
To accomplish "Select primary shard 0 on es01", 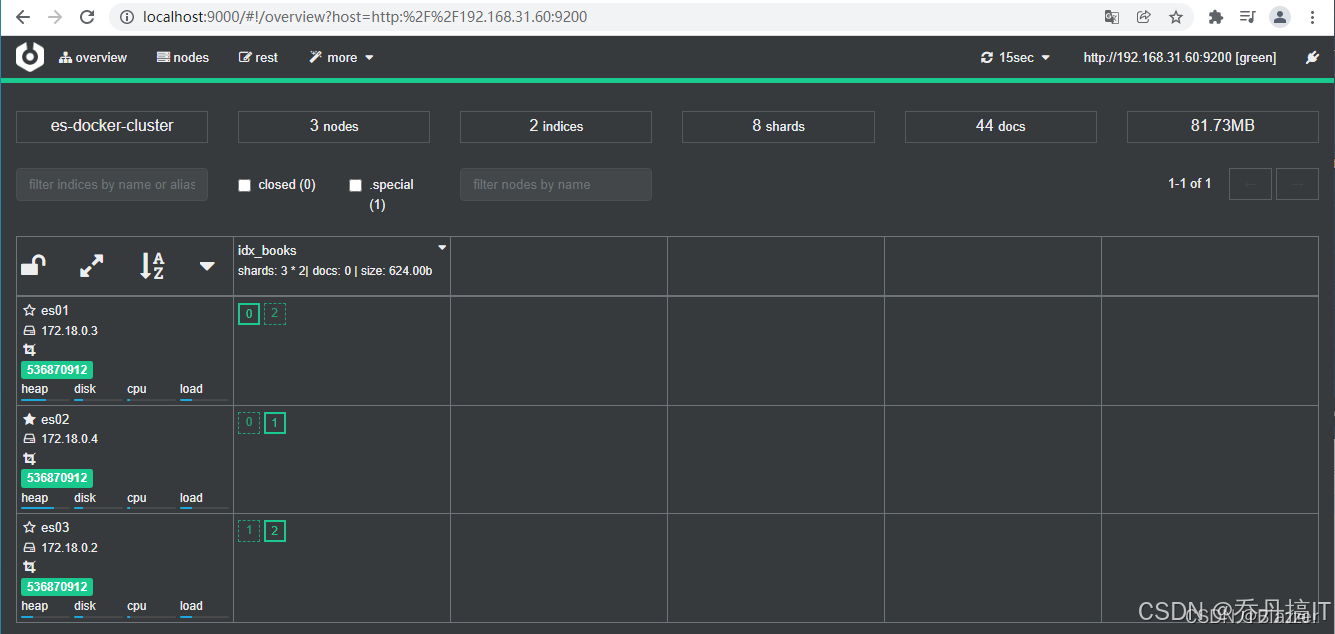I will pos(249,314).
